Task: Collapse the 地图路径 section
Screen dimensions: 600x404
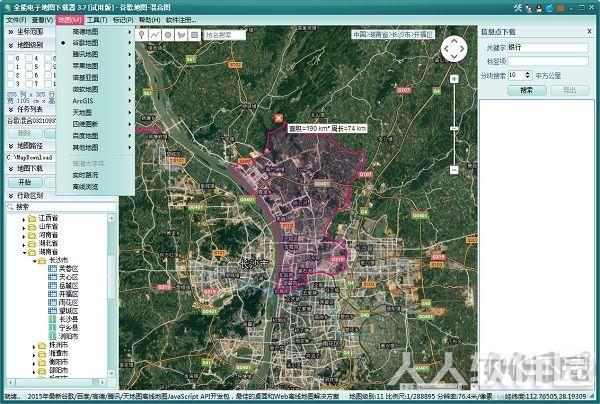Action: click(x=11, y=146)
